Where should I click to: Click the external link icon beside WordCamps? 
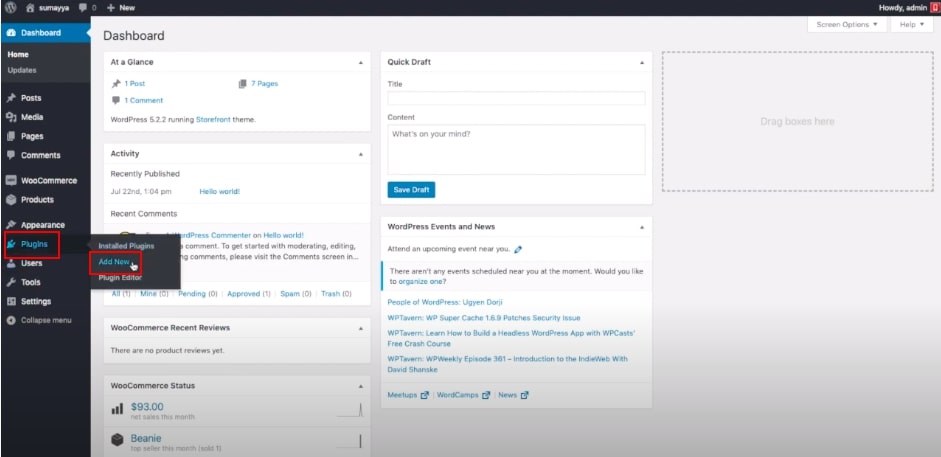pos(486,395)
